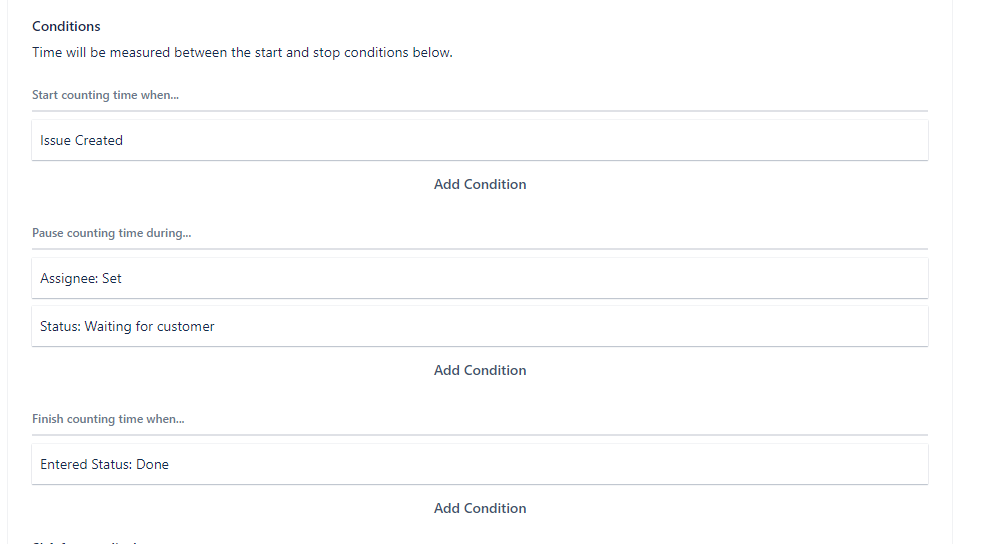This screenshot has width=981, height=544.
Task: Click the word 'Done' in finish condition
Action: [152, 465]
